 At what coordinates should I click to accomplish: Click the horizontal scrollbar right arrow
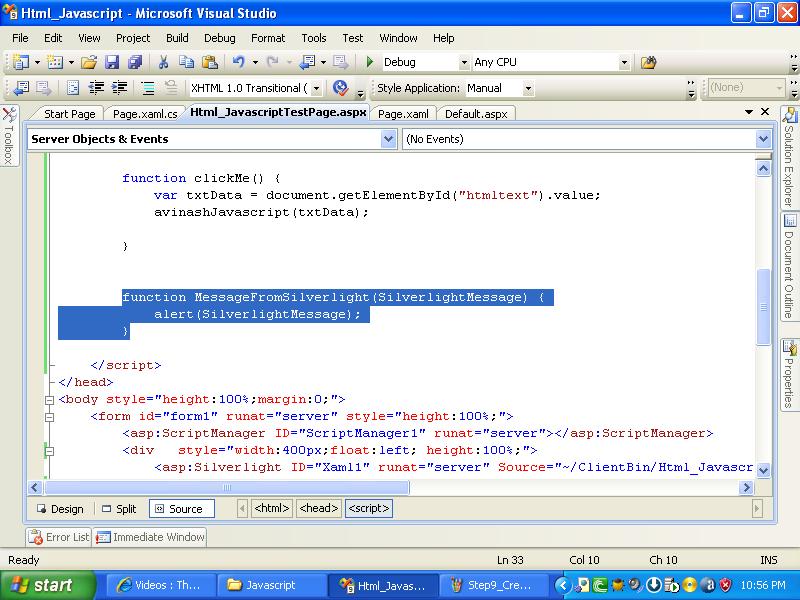(746, 487)
